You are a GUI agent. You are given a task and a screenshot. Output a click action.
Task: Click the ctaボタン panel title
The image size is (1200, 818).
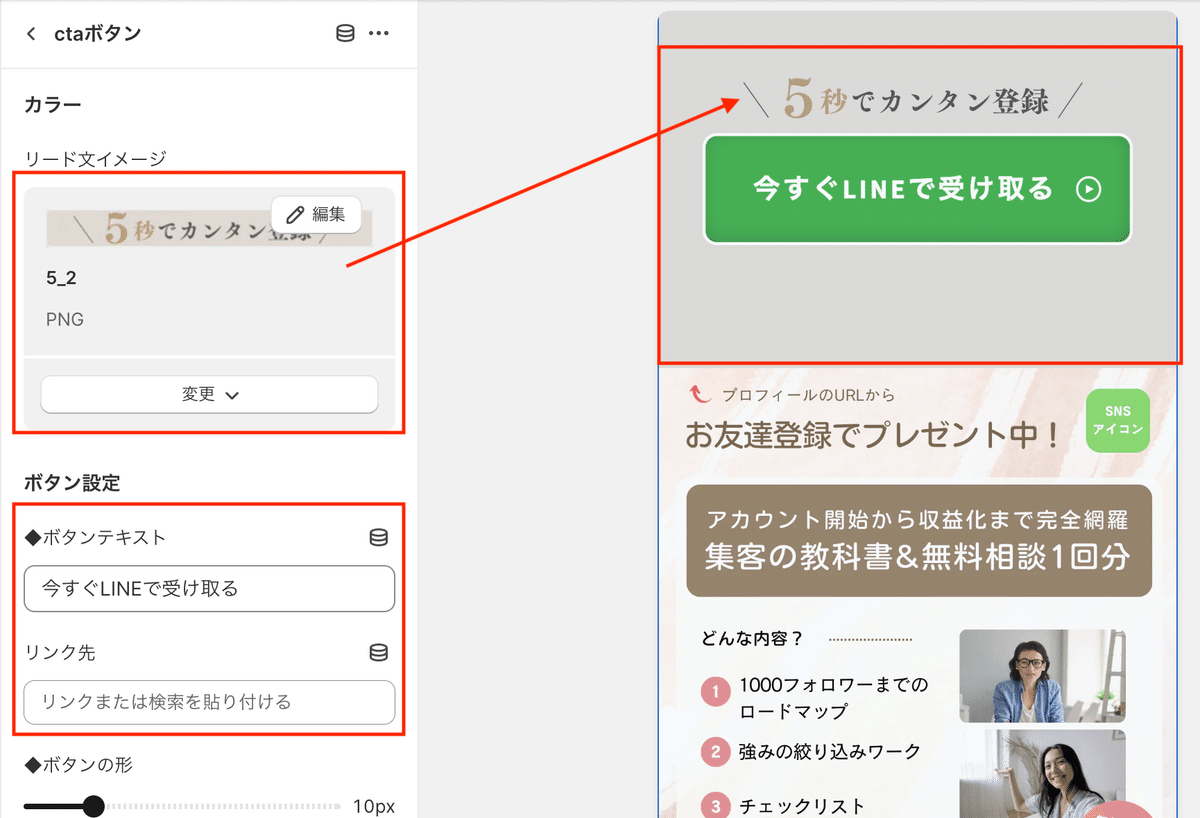[98, 34]
